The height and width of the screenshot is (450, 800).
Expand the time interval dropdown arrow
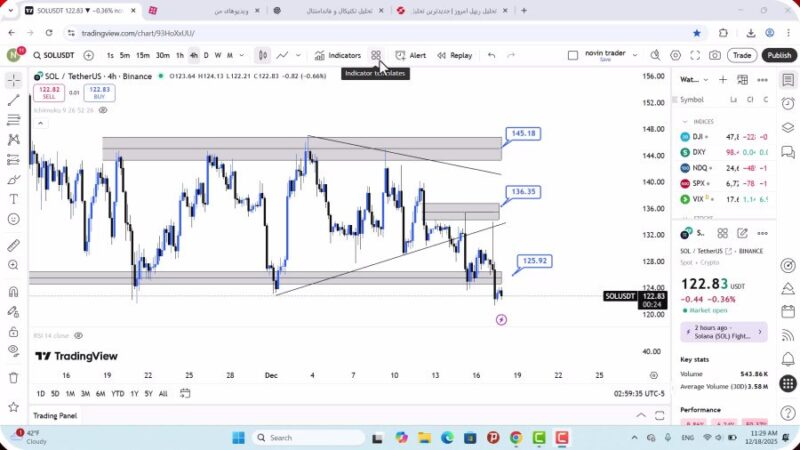click(242, 56)
